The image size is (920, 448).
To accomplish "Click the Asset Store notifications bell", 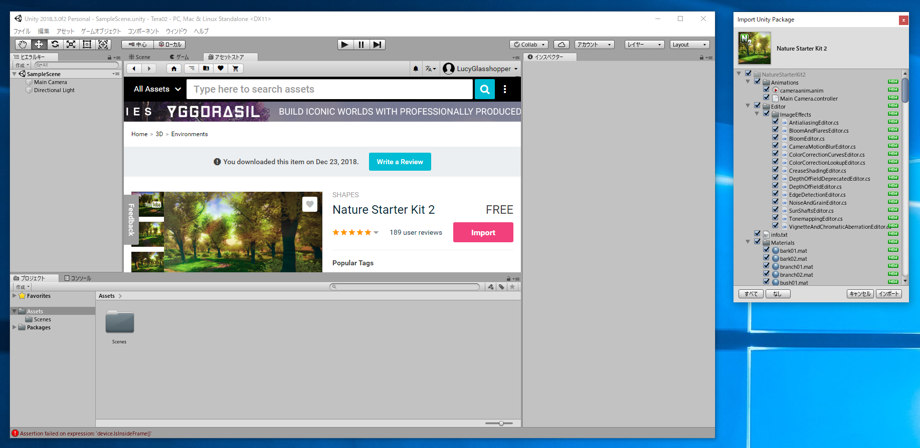I will coord(416,69).
